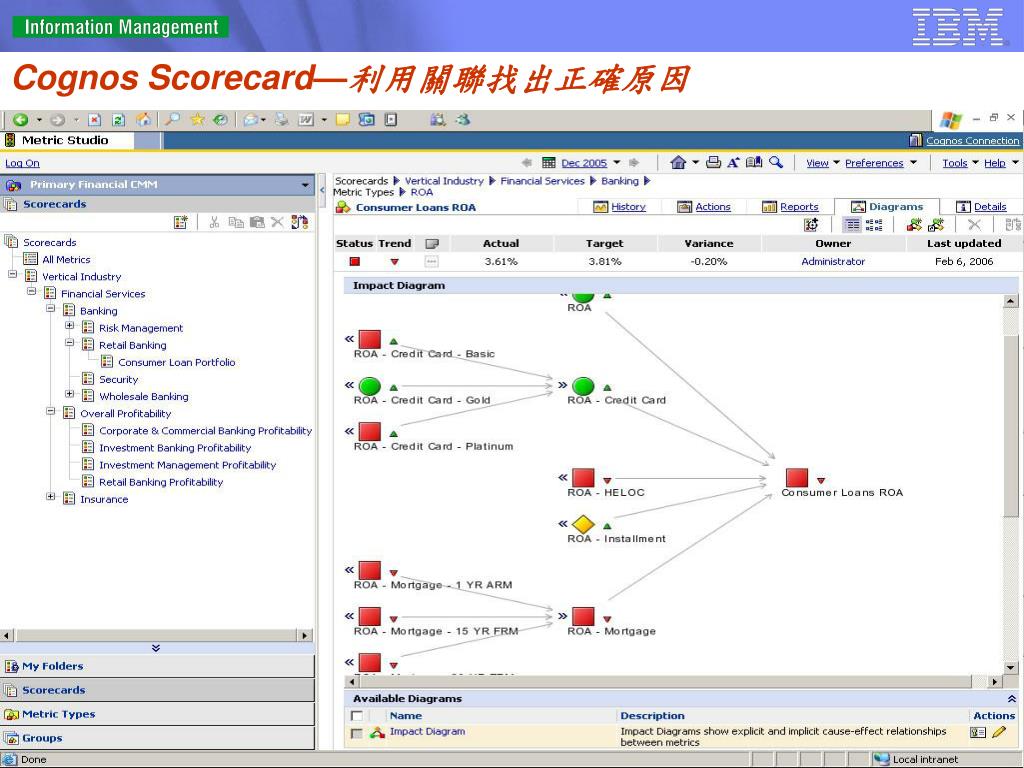Click the properties icon for Impact Diagram

978,732
